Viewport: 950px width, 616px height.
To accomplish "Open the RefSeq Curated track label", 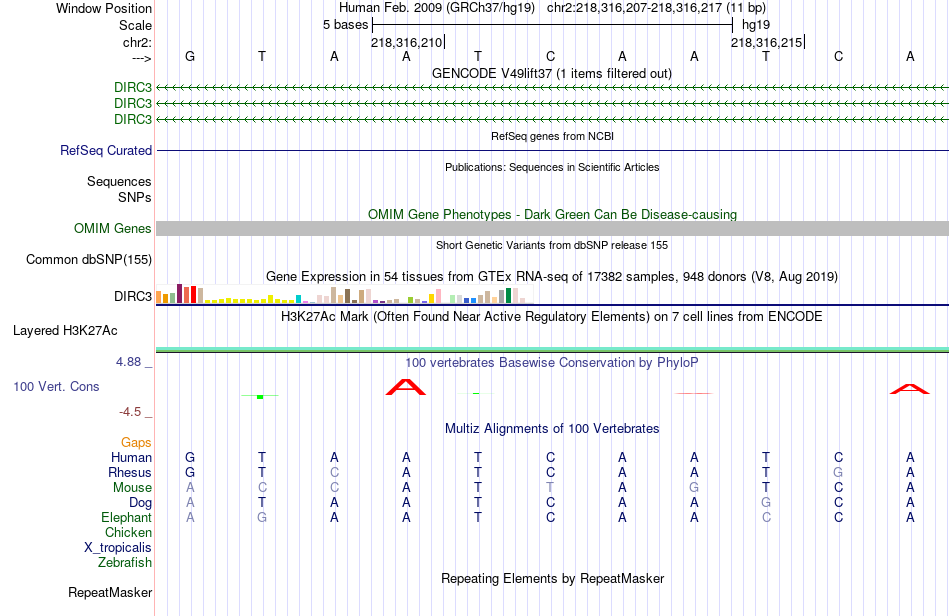I will tap(106, 150).
